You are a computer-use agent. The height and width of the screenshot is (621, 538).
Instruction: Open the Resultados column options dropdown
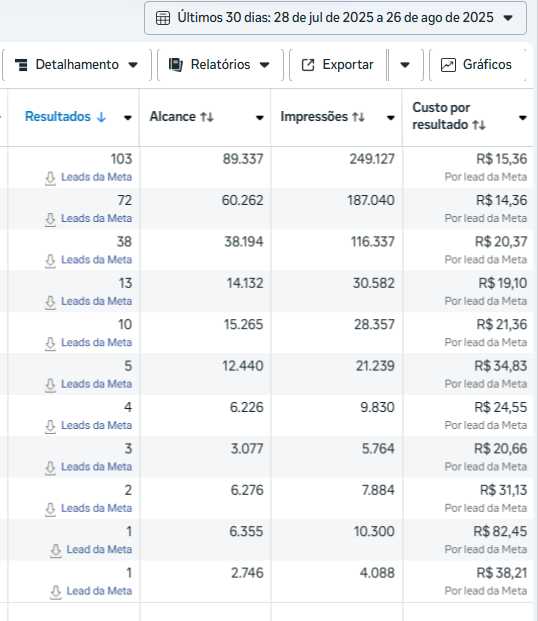(x=128, y=118)
